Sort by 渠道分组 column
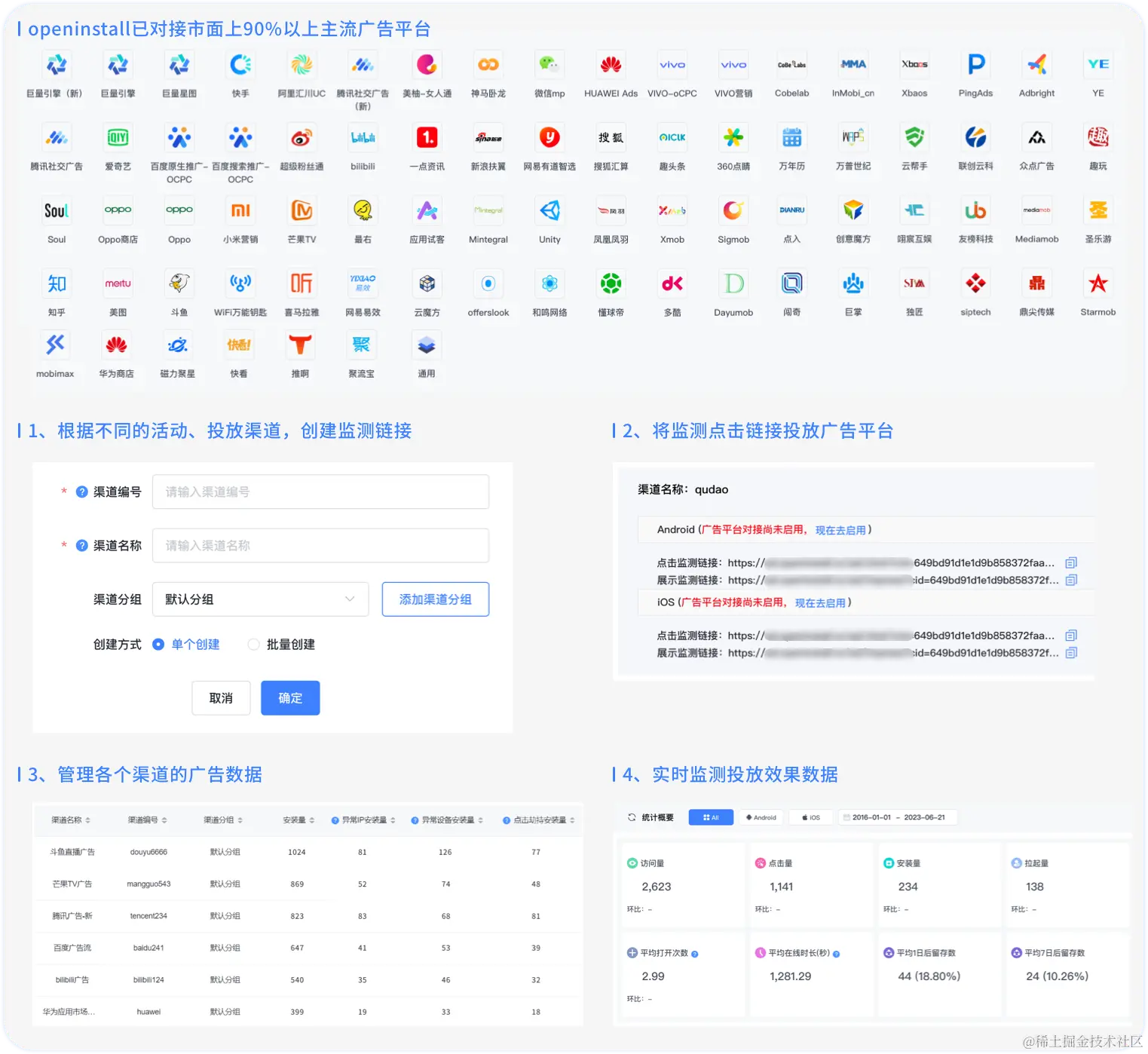Viewport: 1148px width, 1054px height. [240, 820]
